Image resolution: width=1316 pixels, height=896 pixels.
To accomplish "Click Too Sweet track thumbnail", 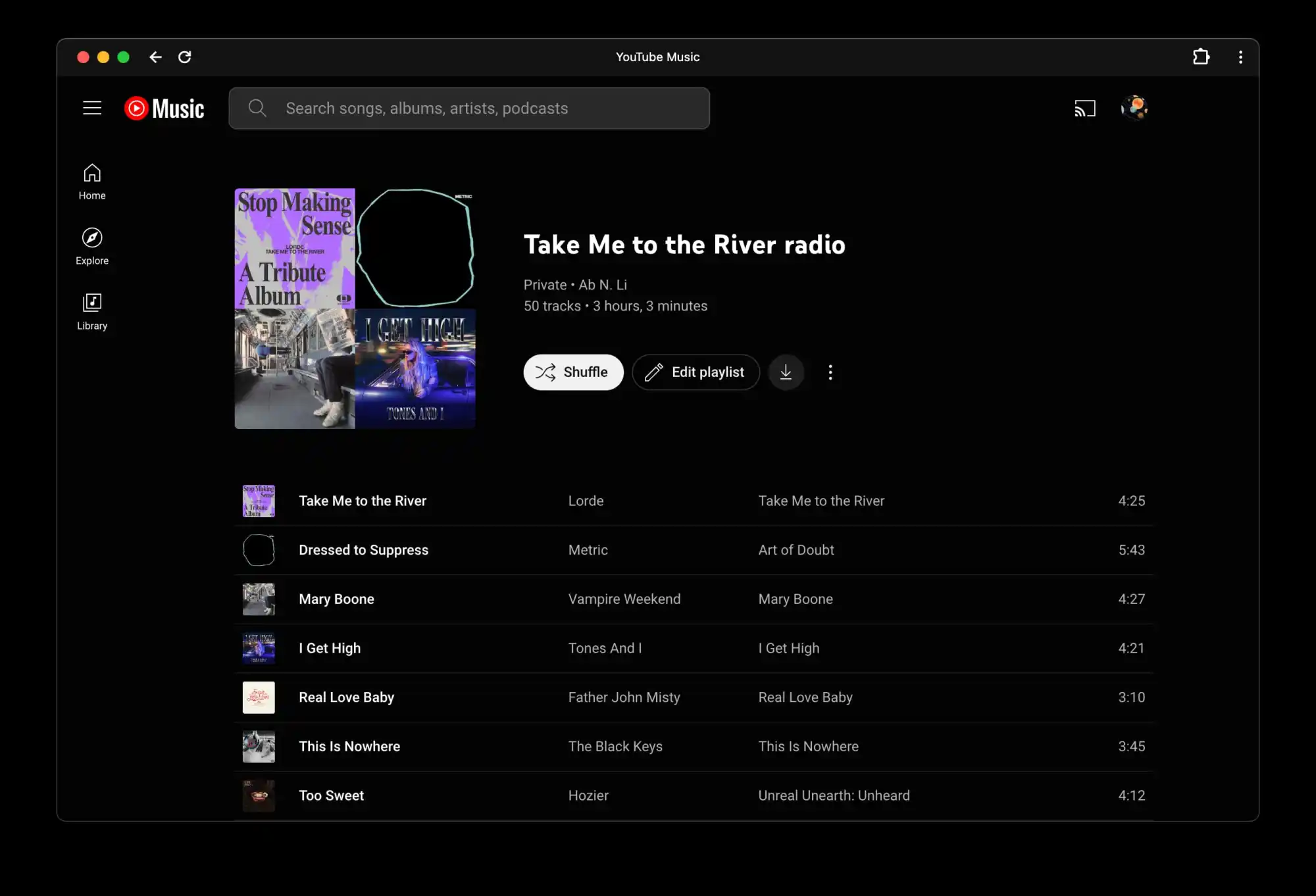I will 259,795.
